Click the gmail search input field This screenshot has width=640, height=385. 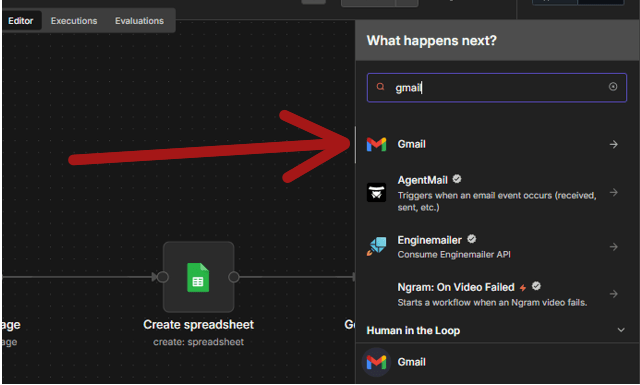pyautogui.click(x=497, y=87)
